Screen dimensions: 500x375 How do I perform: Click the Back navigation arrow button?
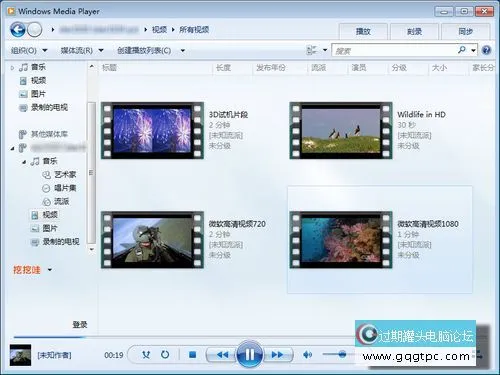pos(17,30)
